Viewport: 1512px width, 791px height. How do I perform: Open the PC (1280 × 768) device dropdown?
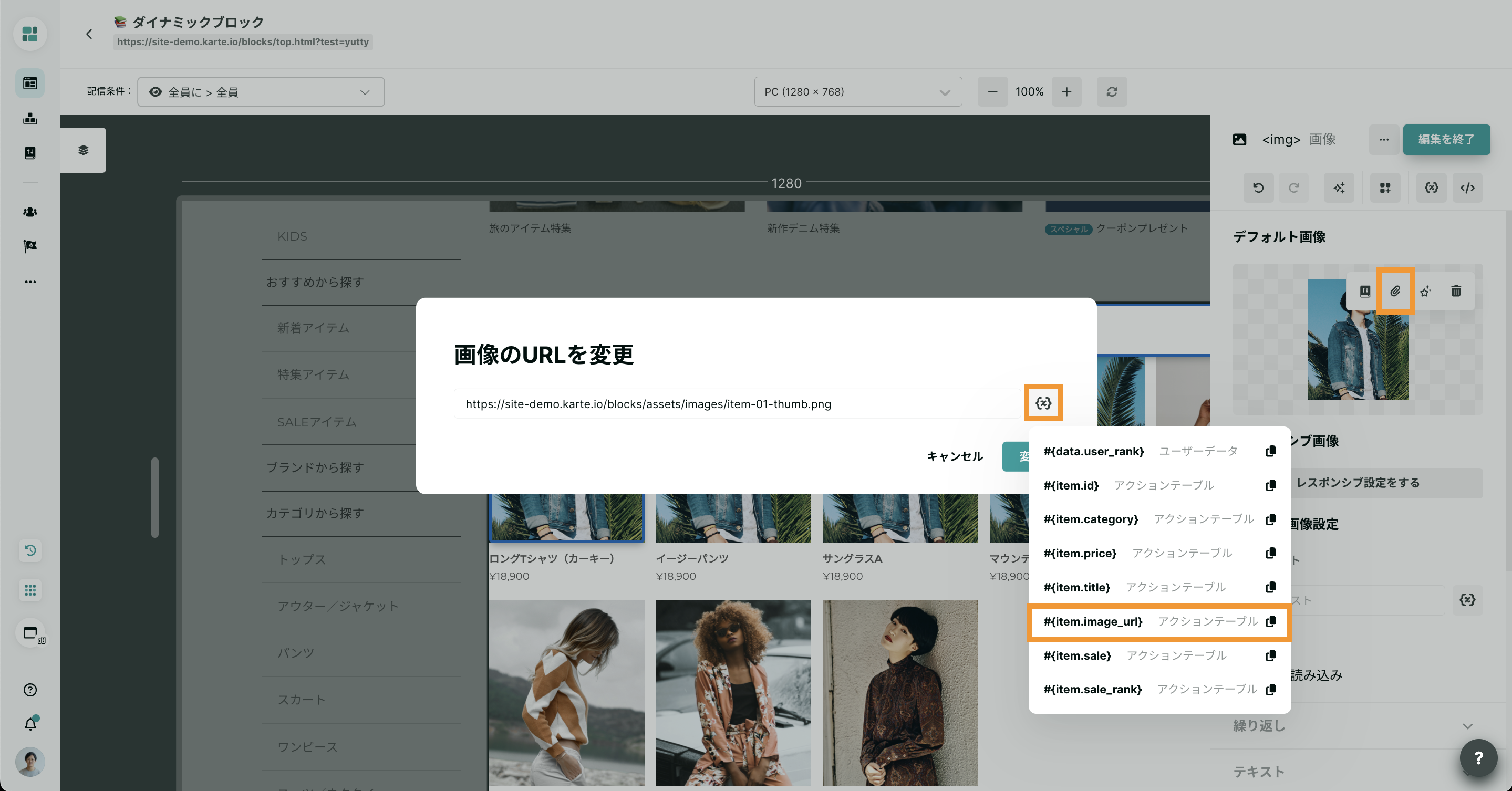[857, 91]
